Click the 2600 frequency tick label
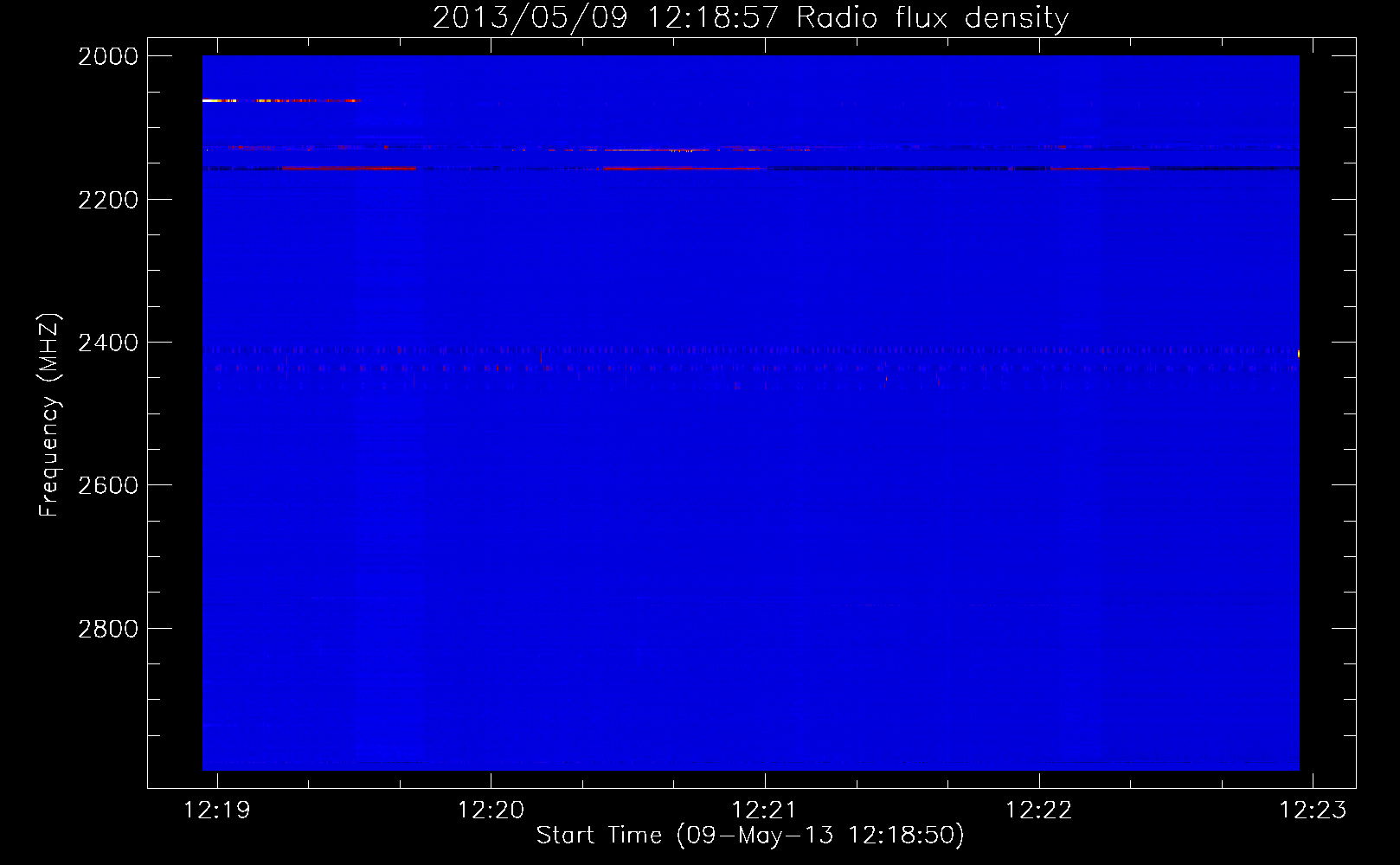Viewport: 1400px width, 865px height. coord(108,485)
